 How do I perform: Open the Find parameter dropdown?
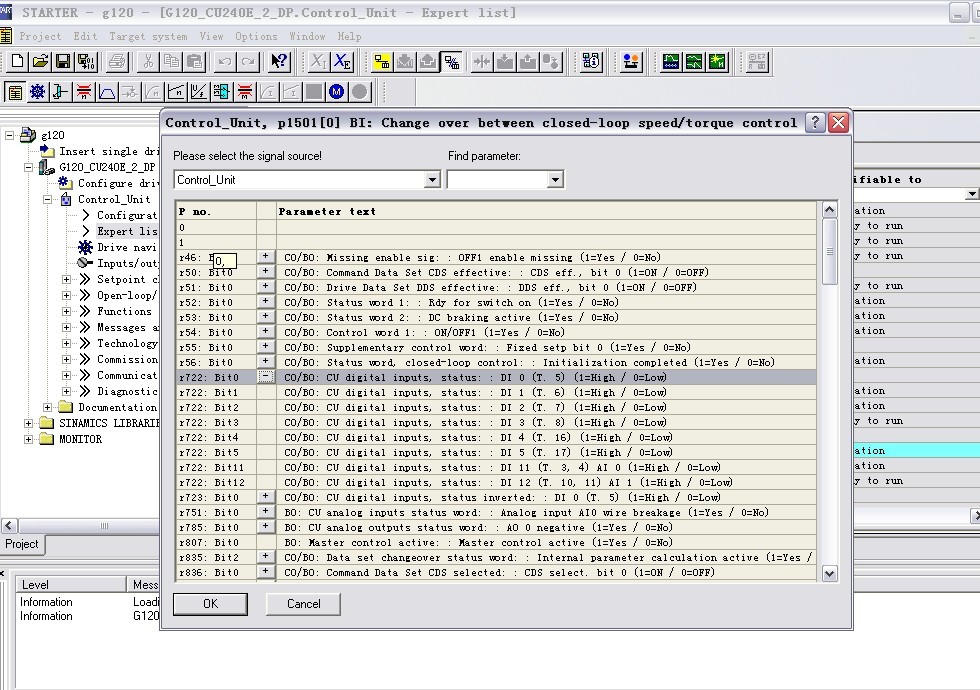coord(555,180)
